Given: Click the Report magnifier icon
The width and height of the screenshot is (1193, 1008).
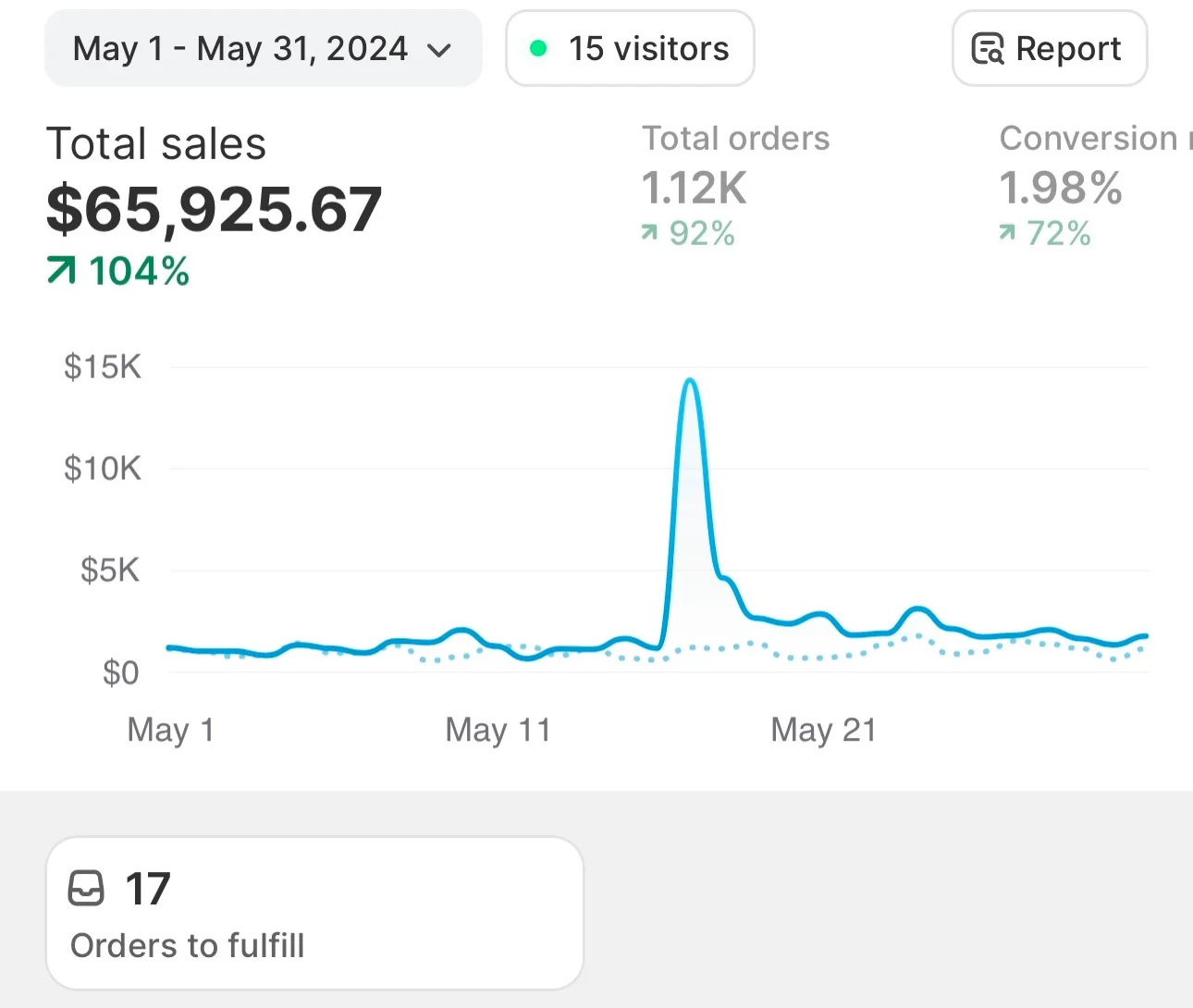Looking at the screenshot, I should (x=987, y=48).
